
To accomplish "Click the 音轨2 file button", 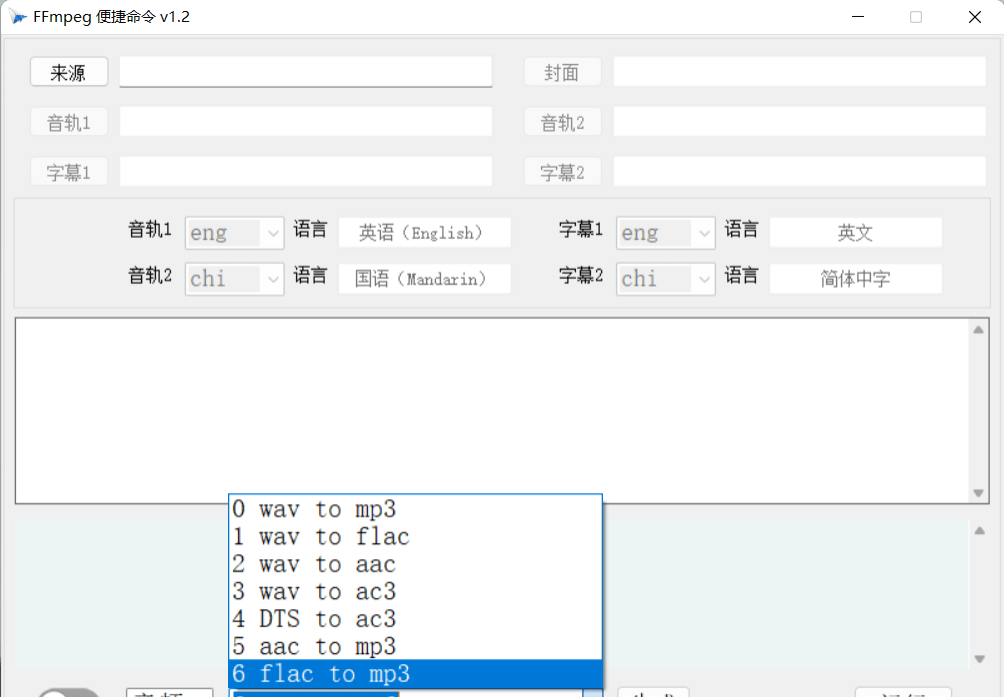I will [562, 122].
